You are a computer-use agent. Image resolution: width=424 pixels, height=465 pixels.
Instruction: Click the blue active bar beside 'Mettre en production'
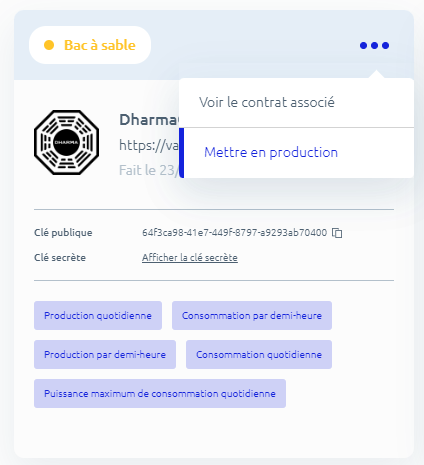click(x=181, y=153)
